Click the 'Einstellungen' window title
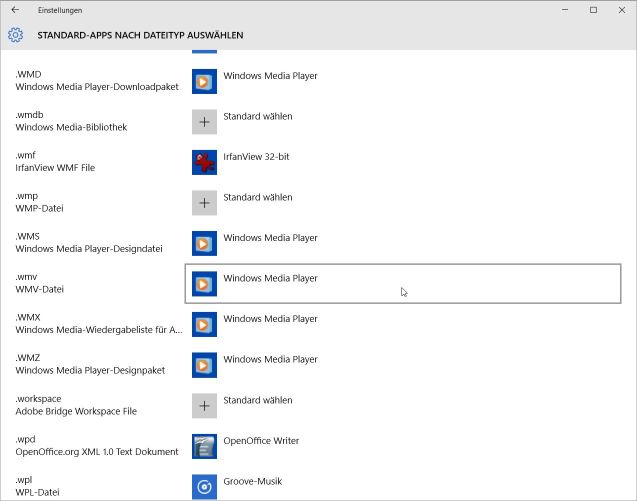 tap(60, 11)
